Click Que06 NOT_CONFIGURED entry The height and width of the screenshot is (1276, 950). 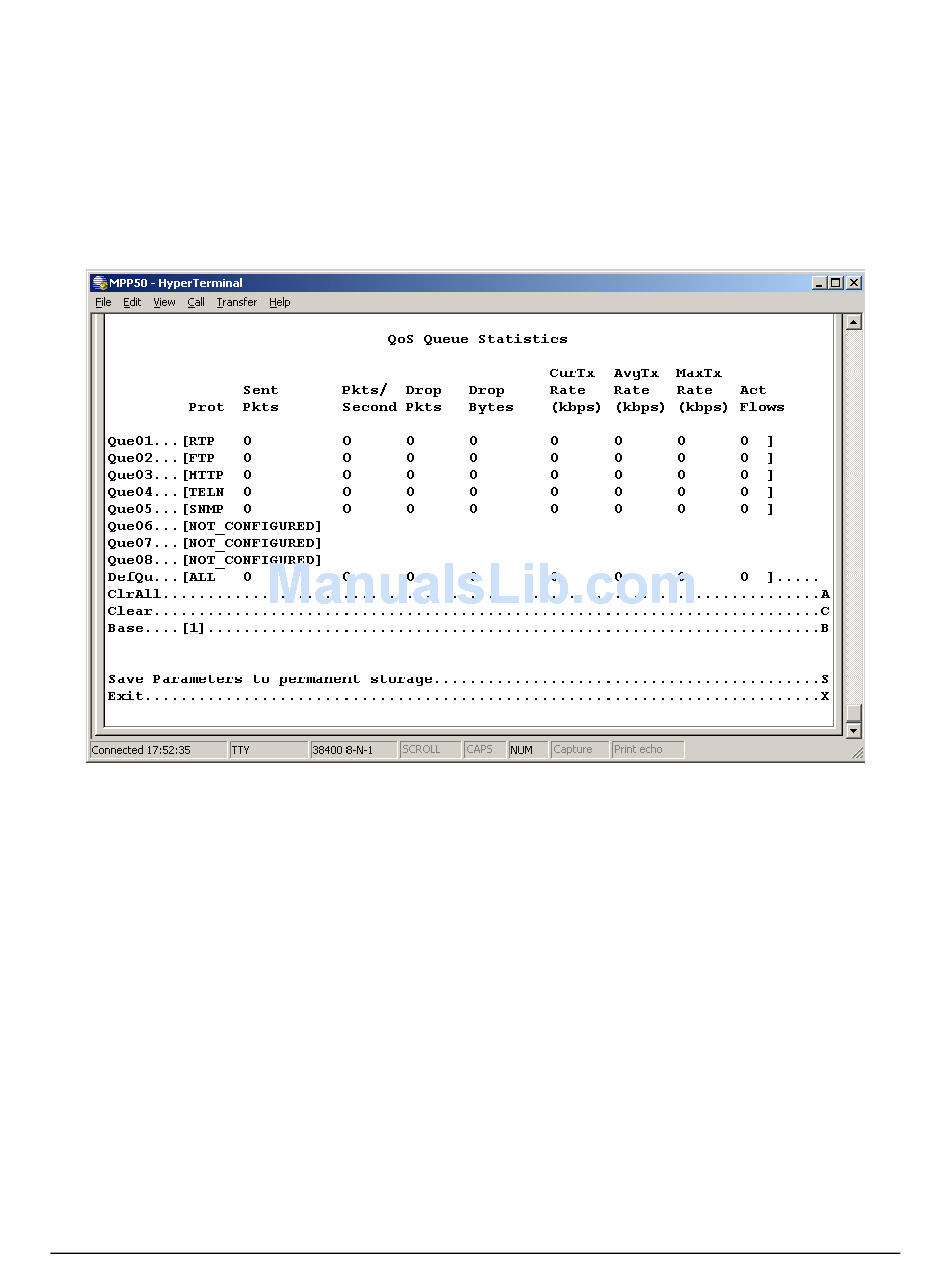215,526
